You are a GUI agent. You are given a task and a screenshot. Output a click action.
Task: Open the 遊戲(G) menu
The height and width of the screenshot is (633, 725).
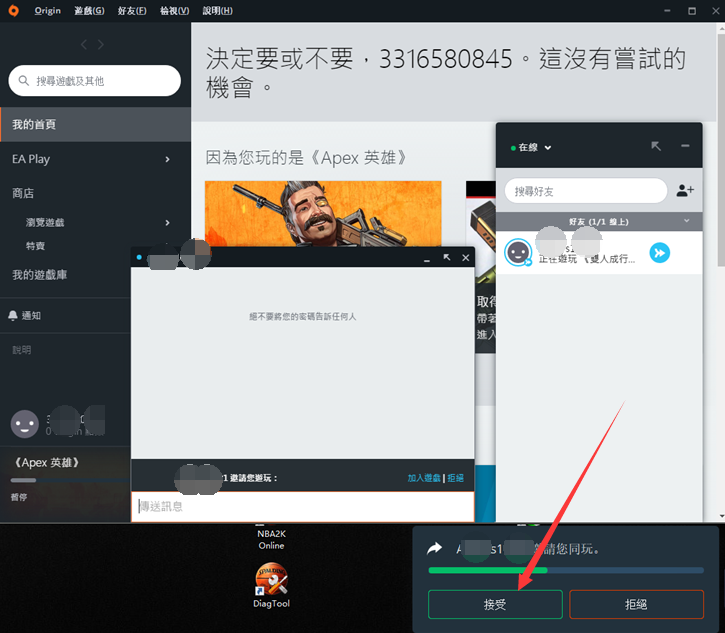[x=89, y=10]
